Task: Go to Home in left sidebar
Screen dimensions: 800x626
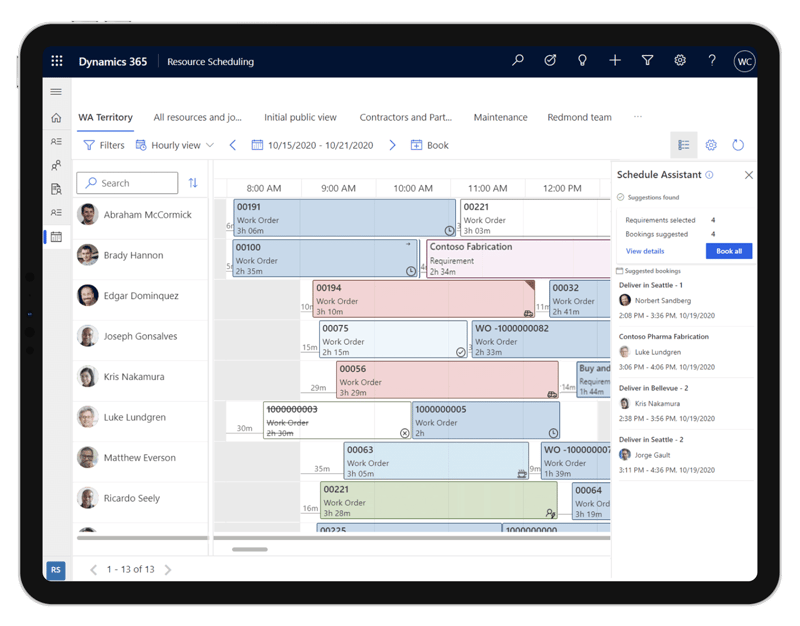Action: click(56, 118)
